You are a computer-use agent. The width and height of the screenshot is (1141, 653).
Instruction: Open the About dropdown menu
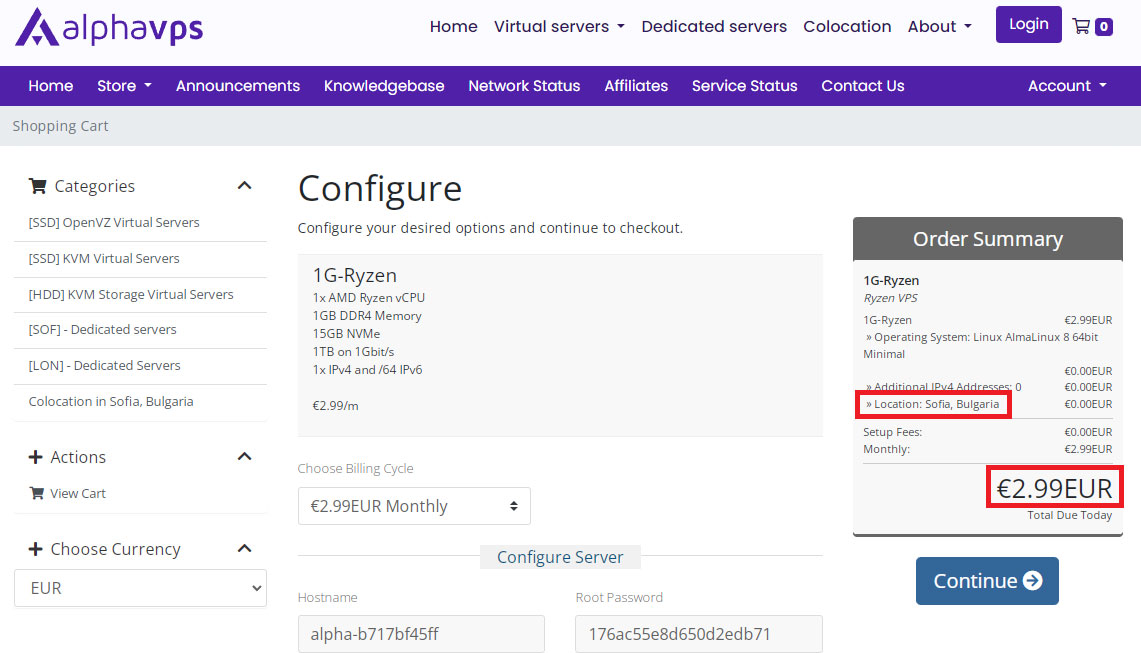(939, 26)
